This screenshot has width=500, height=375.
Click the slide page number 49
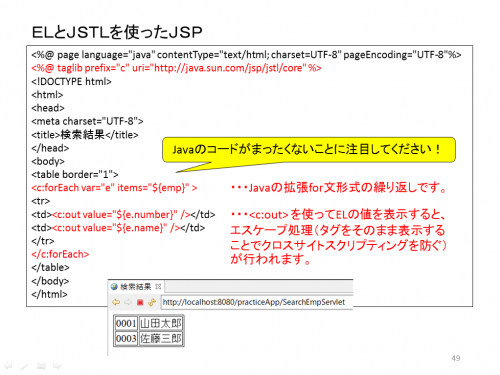(456, 358)
